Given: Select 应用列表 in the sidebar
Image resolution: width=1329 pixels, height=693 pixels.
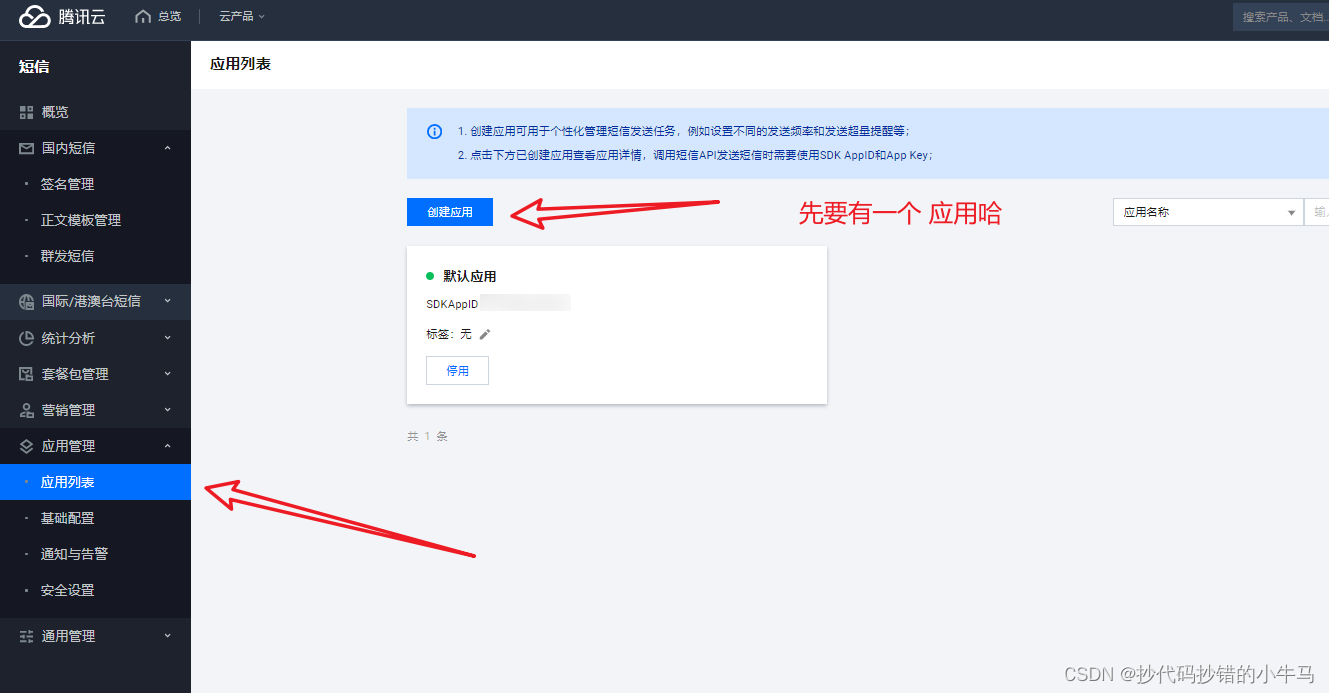Looking at the screenshot, I should pyautogui.click(x=95, y=482).
